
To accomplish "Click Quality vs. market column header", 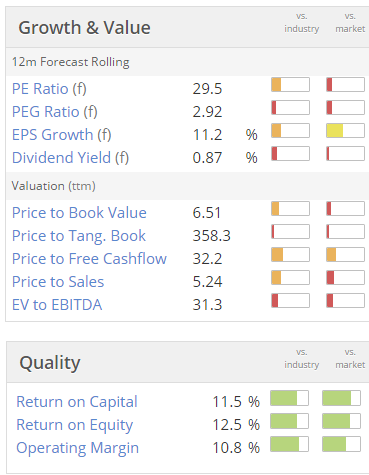I will (x=350, y=359).
